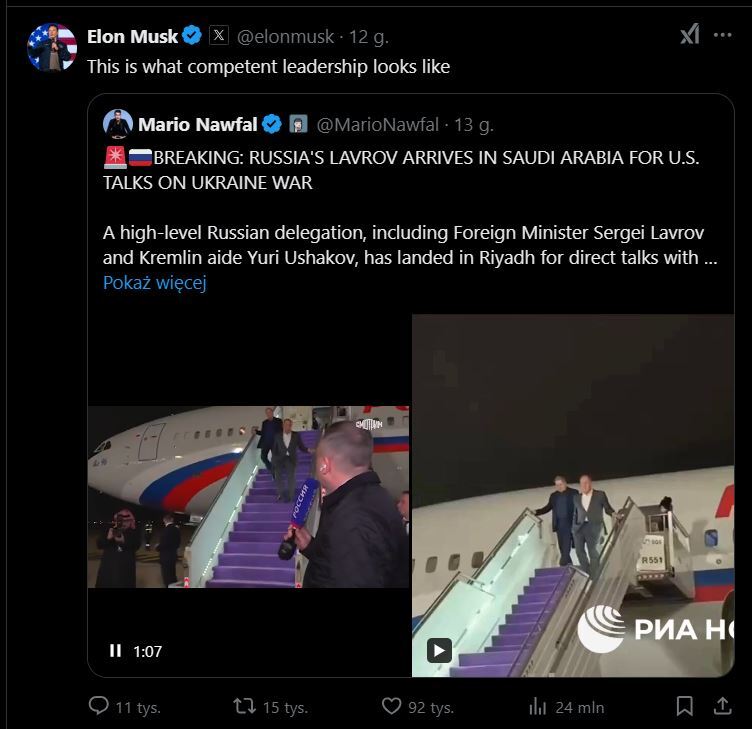Screen dimensions: 752x729
Task: Open Grok explain-this-post icon
Action: [690, 35]
